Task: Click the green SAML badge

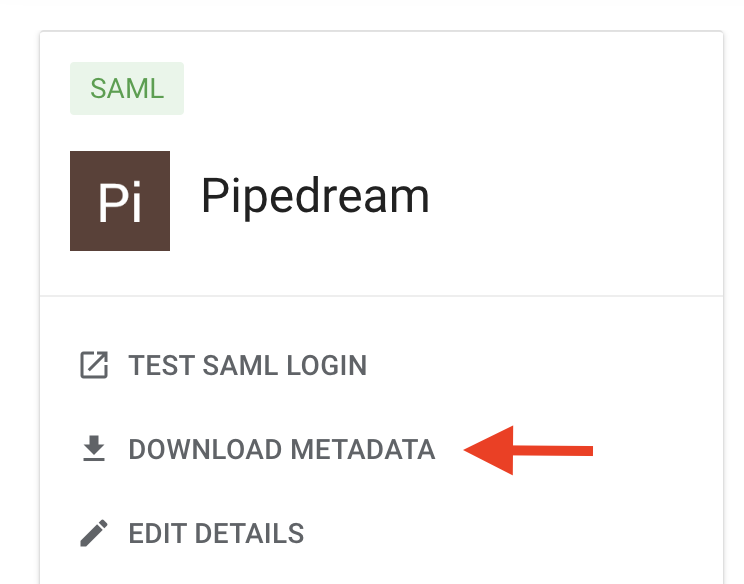Action: [127, 88]
